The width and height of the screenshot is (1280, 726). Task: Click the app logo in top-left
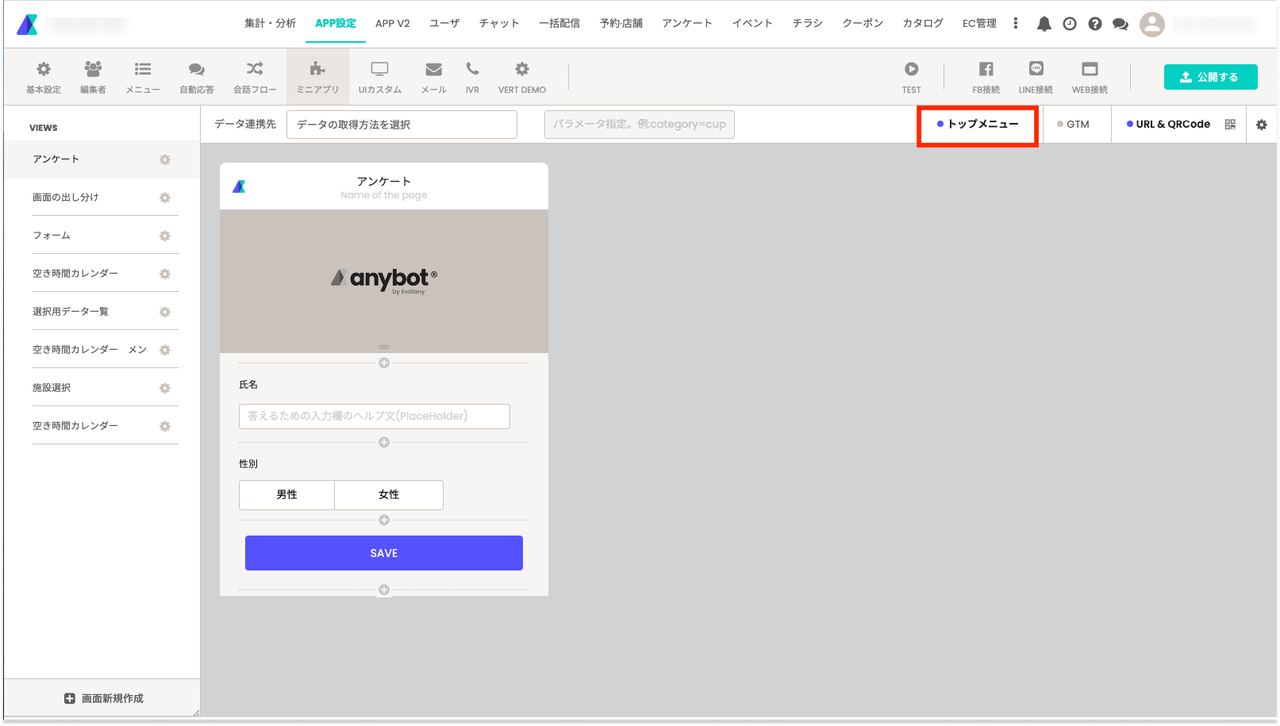point(27,24)
